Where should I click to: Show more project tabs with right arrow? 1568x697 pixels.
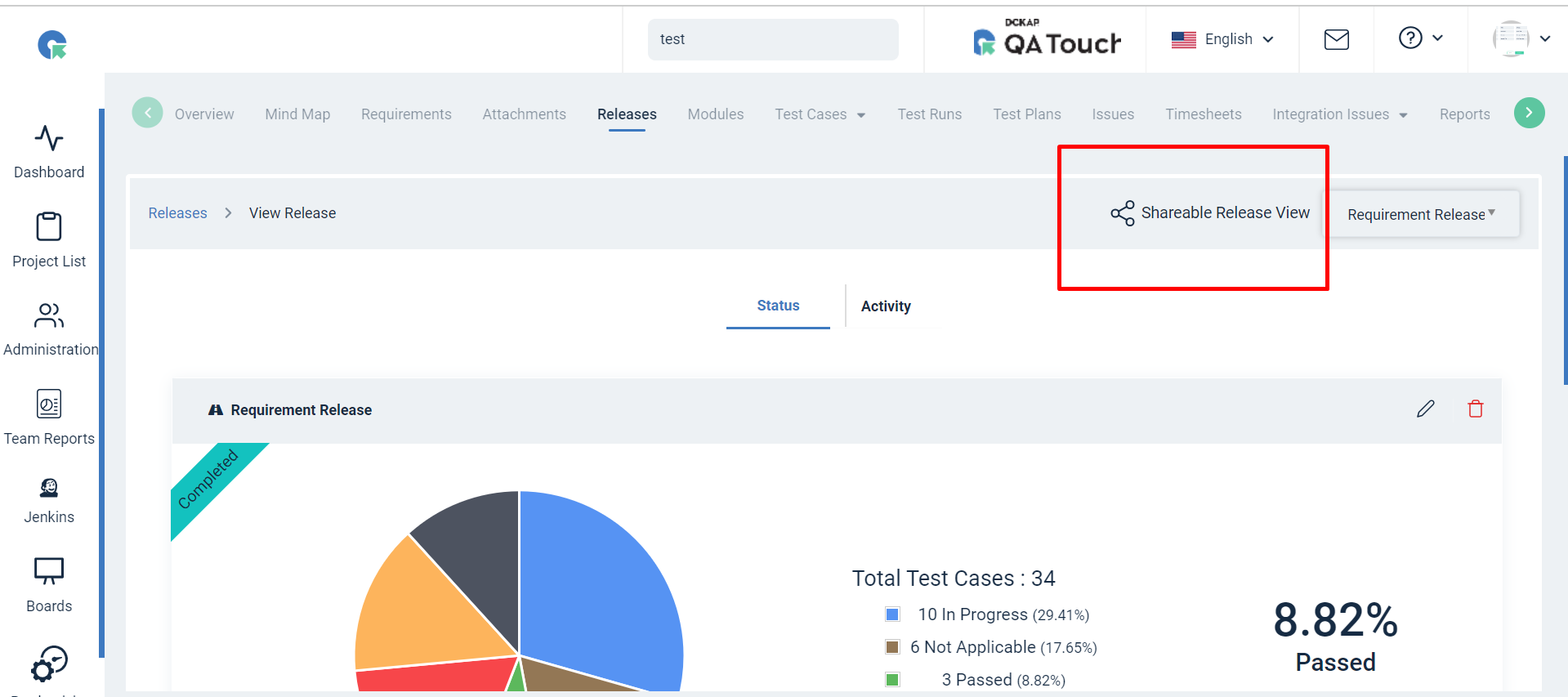tap(1530, 113)
